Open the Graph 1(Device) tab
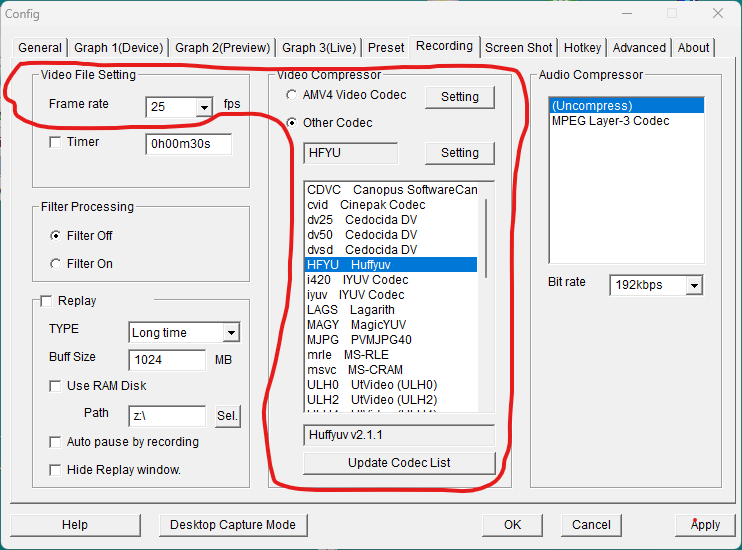This screenshot has width=742, height=550. pos(118,48)
